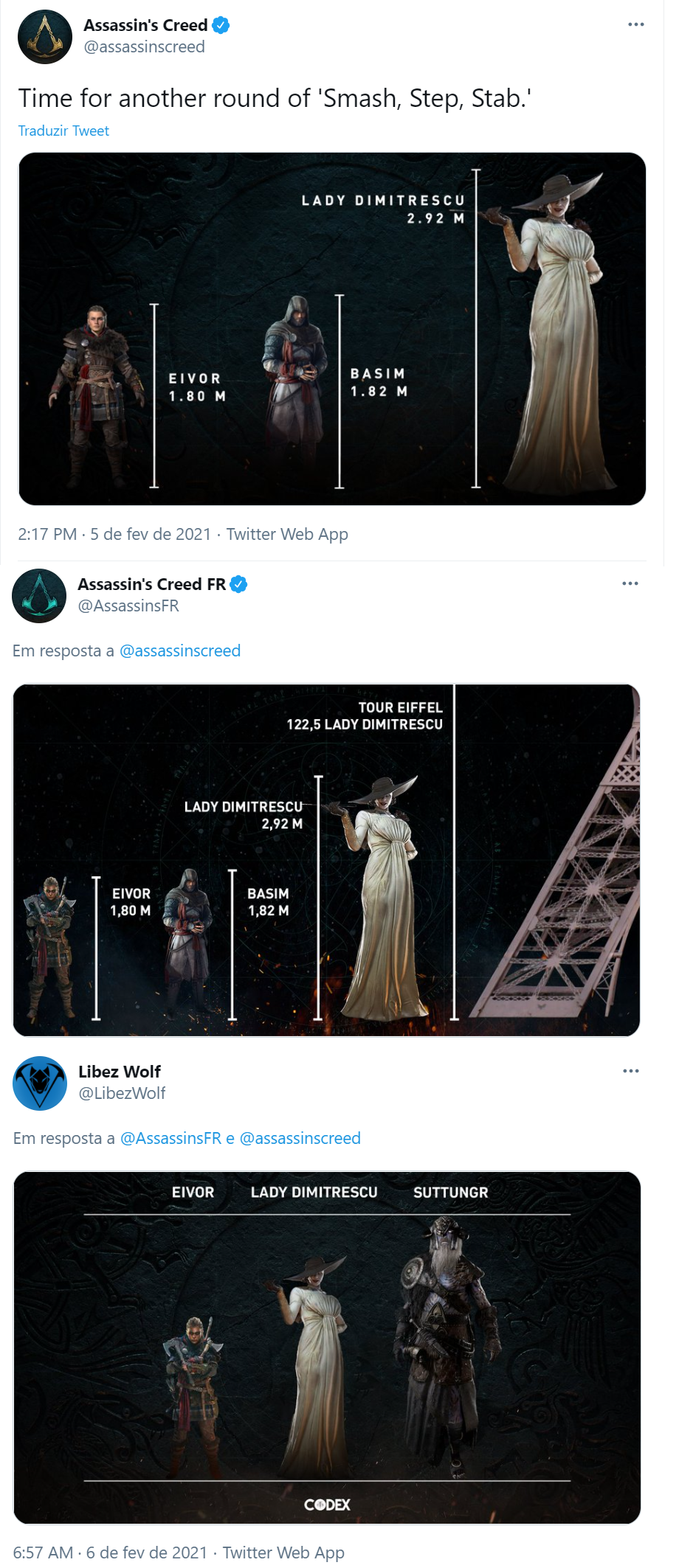Click @AssassinsFR mention in Libez Wolf reply
Viewport: 679px width, 1568px height.
tap(170, 1138)
